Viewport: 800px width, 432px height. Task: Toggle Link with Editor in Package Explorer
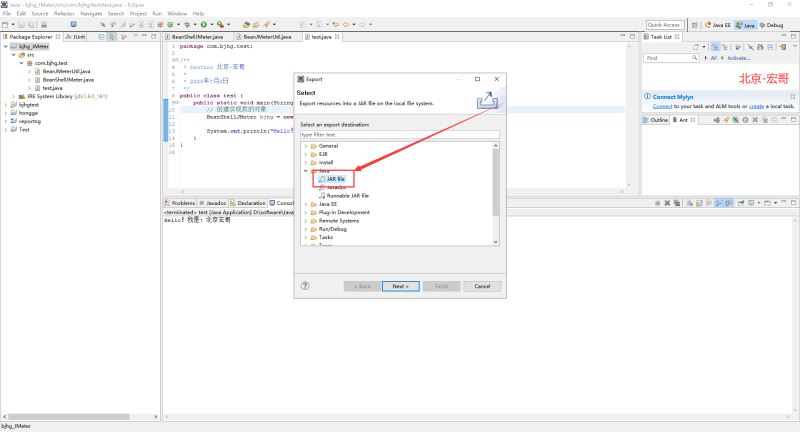pos(112,37)
